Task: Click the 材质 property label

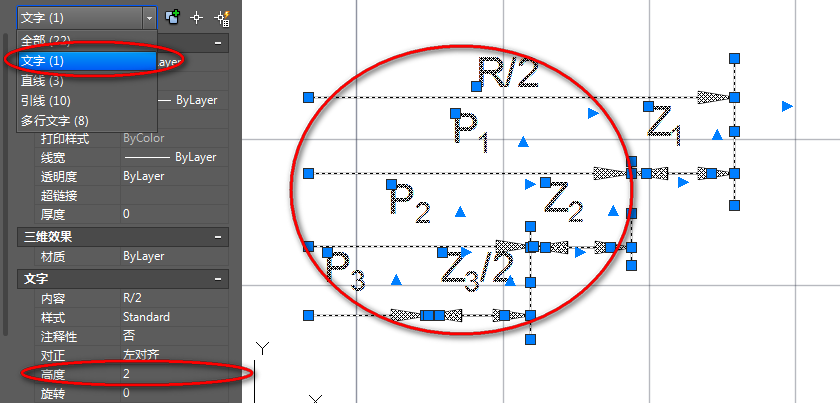Action: point(52,257)
